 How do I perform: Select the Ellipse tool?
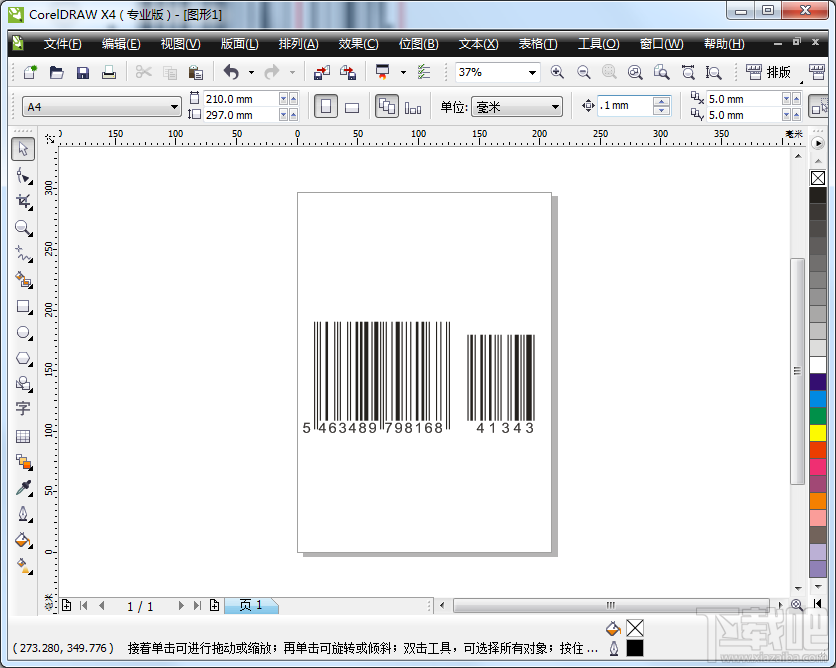23,333
